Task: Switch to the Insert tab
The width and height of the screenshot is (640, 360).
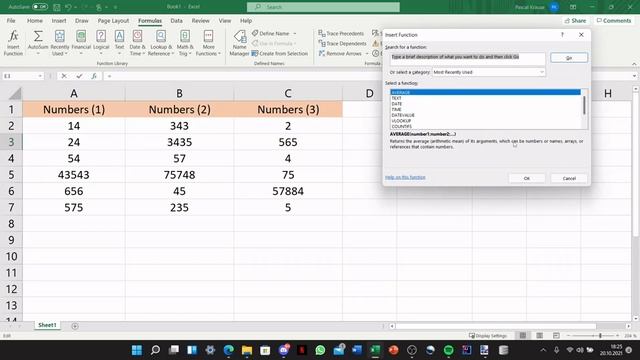Action: coord(59,20)
